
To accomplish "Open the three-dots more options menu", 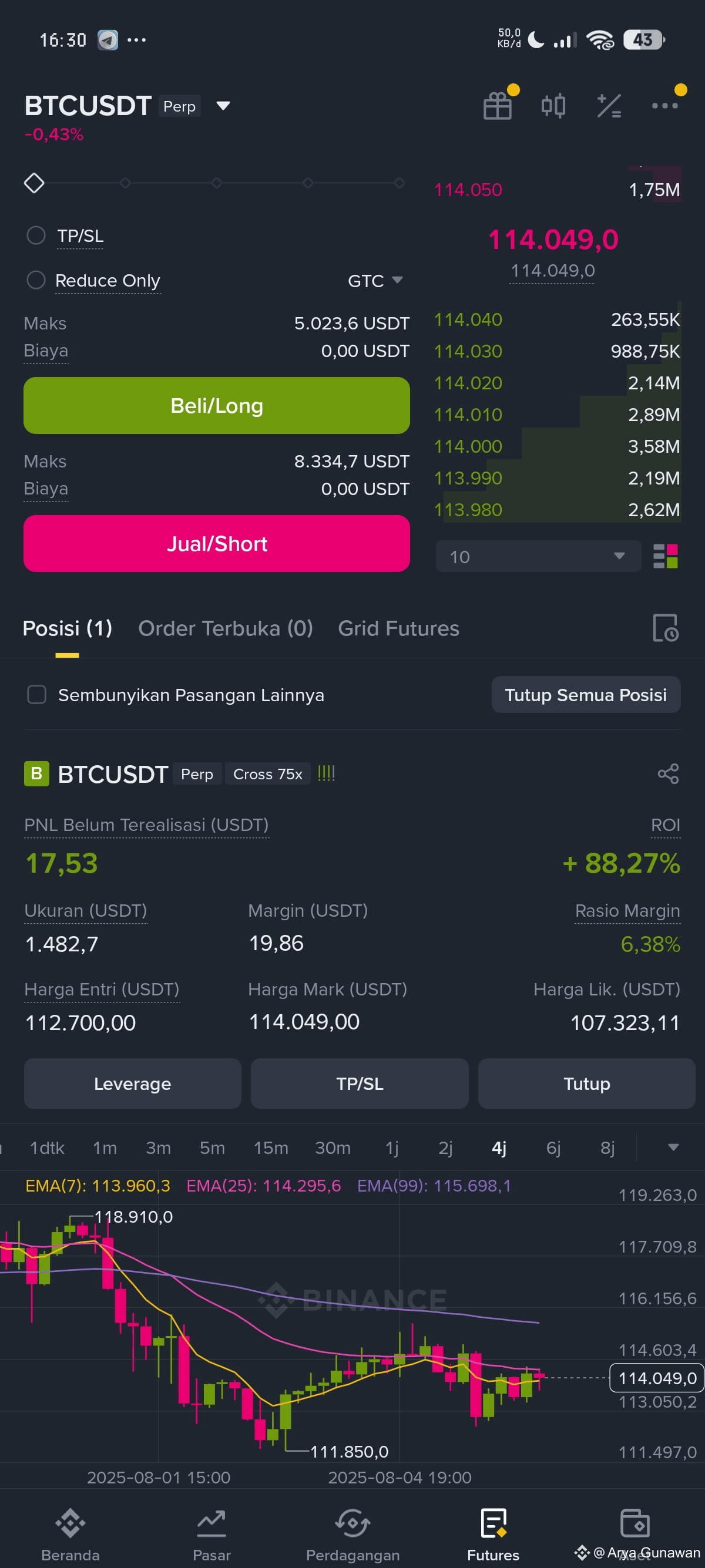I will (664, 106).
